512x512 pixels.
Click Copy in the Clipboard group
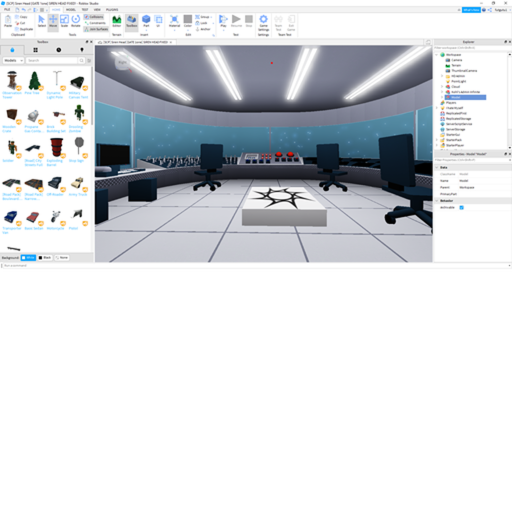coord(21,17)
